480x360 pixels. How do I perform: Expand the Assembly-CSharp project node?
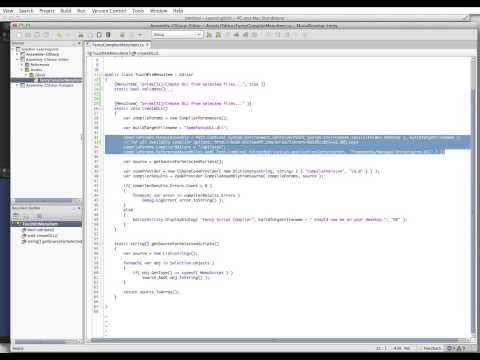(x=17, y=54)
